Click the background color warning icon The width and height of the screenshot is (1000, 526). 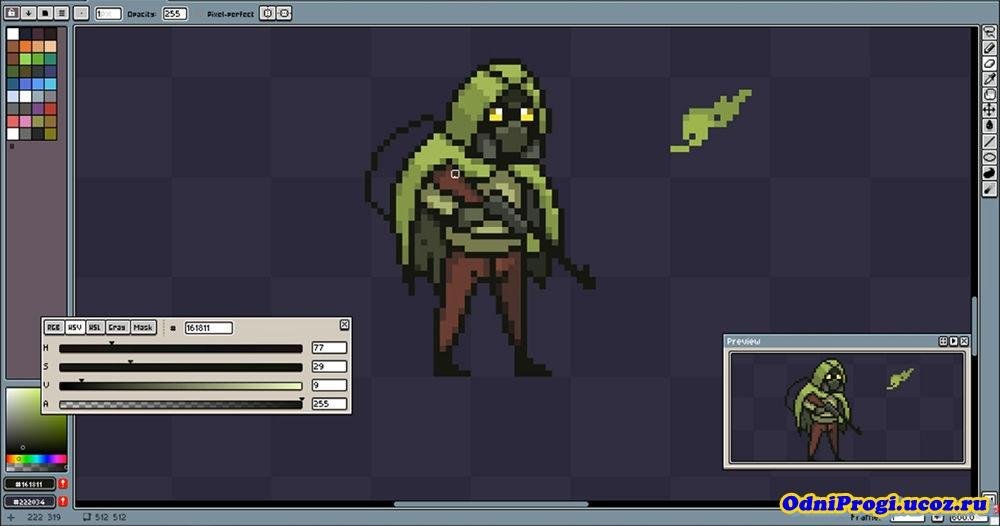[x=62, y=502]
